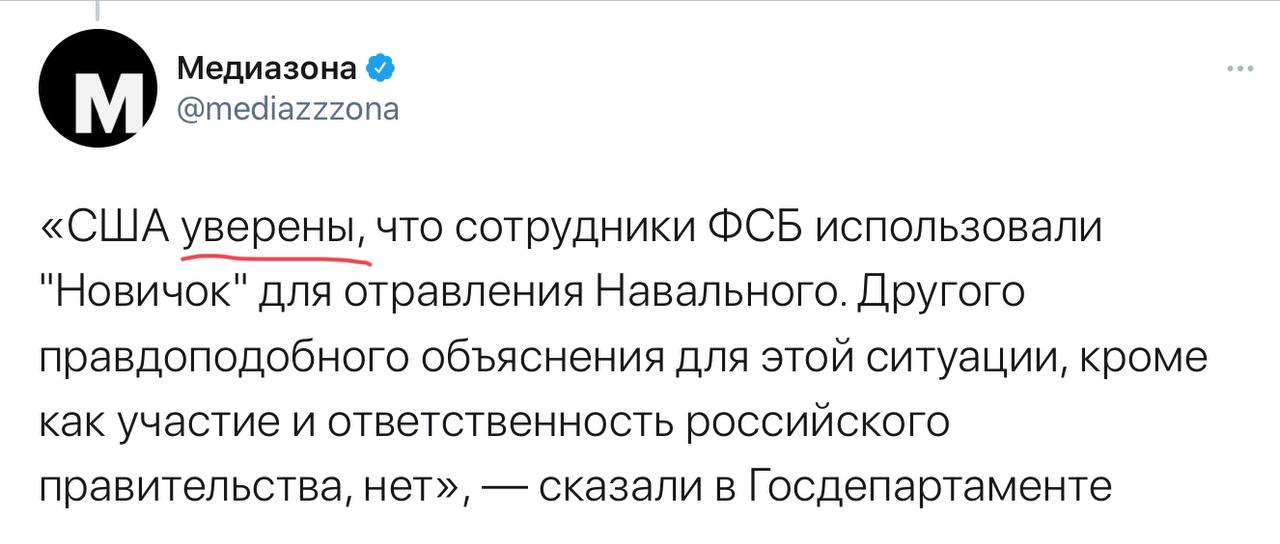Click the Медиазона profile avatar
The image size is (1280, 544).
click(93, 97)
